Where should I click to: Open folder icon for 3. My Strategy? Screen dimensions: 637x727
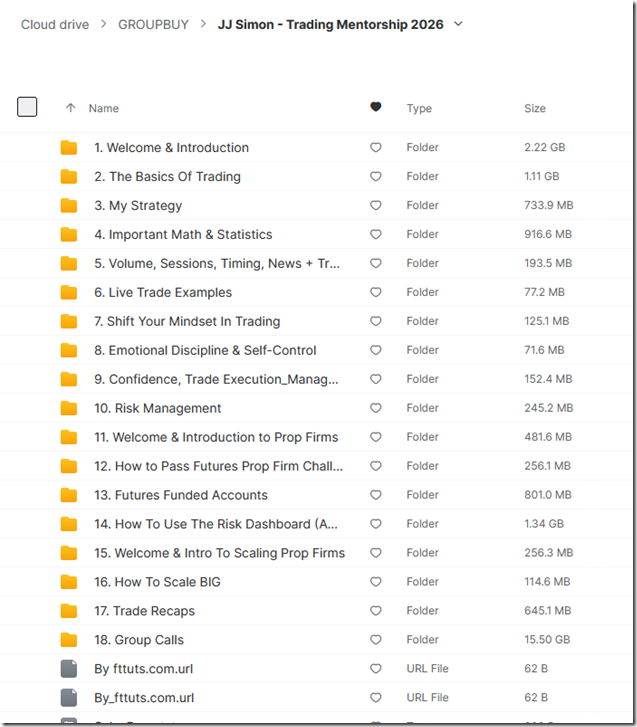pyautogui.click(x=69, y=205)
